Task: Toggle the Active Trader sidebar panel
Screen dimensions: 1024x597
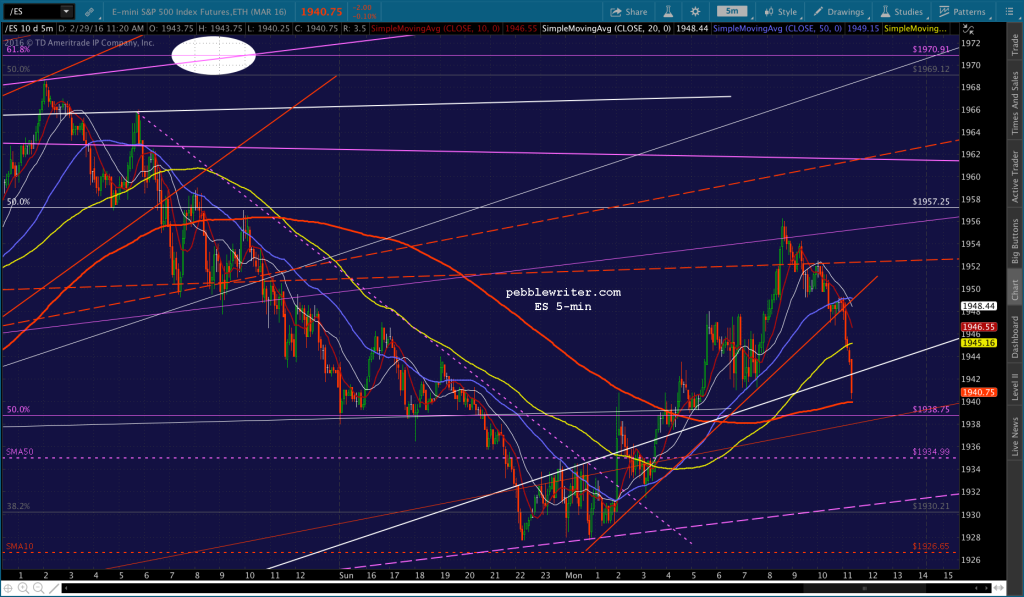Action: 1015,177
